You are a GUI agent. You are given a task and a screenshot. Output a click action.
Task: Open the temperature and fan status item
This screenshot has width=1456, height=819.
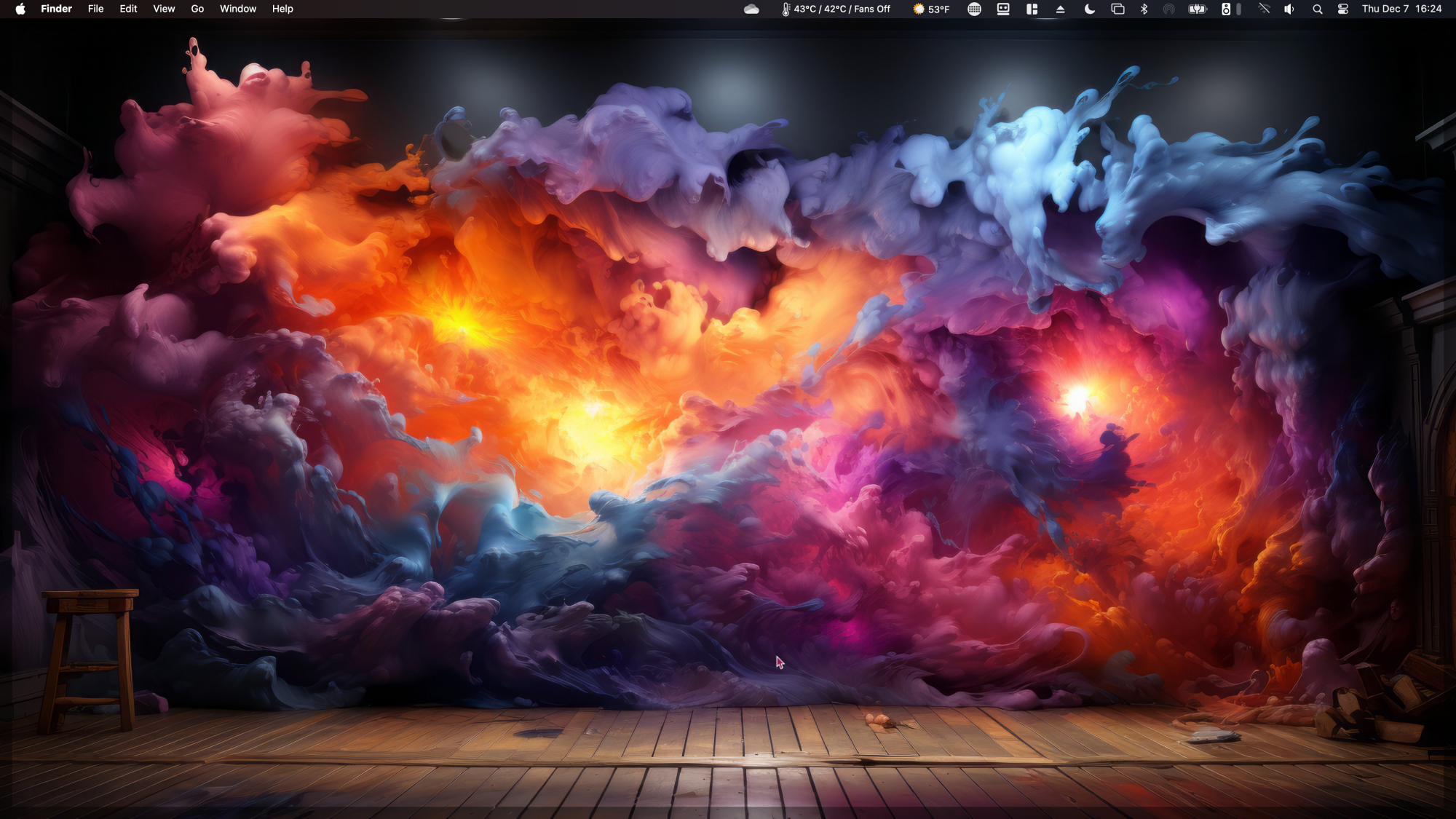[x=836, y=9]
